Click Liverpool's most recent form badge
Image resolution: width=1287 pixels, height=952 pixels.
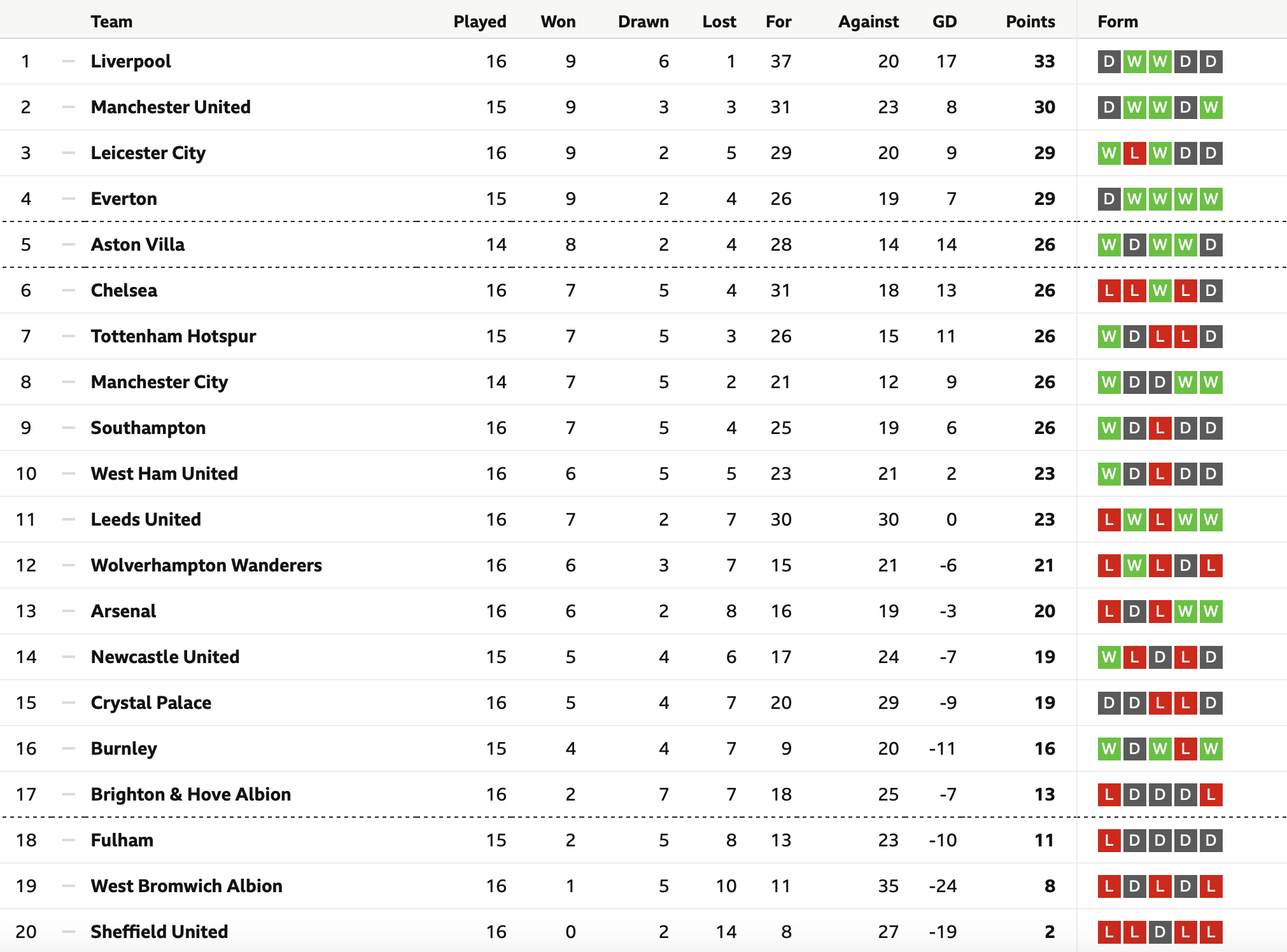(1211, 62)
